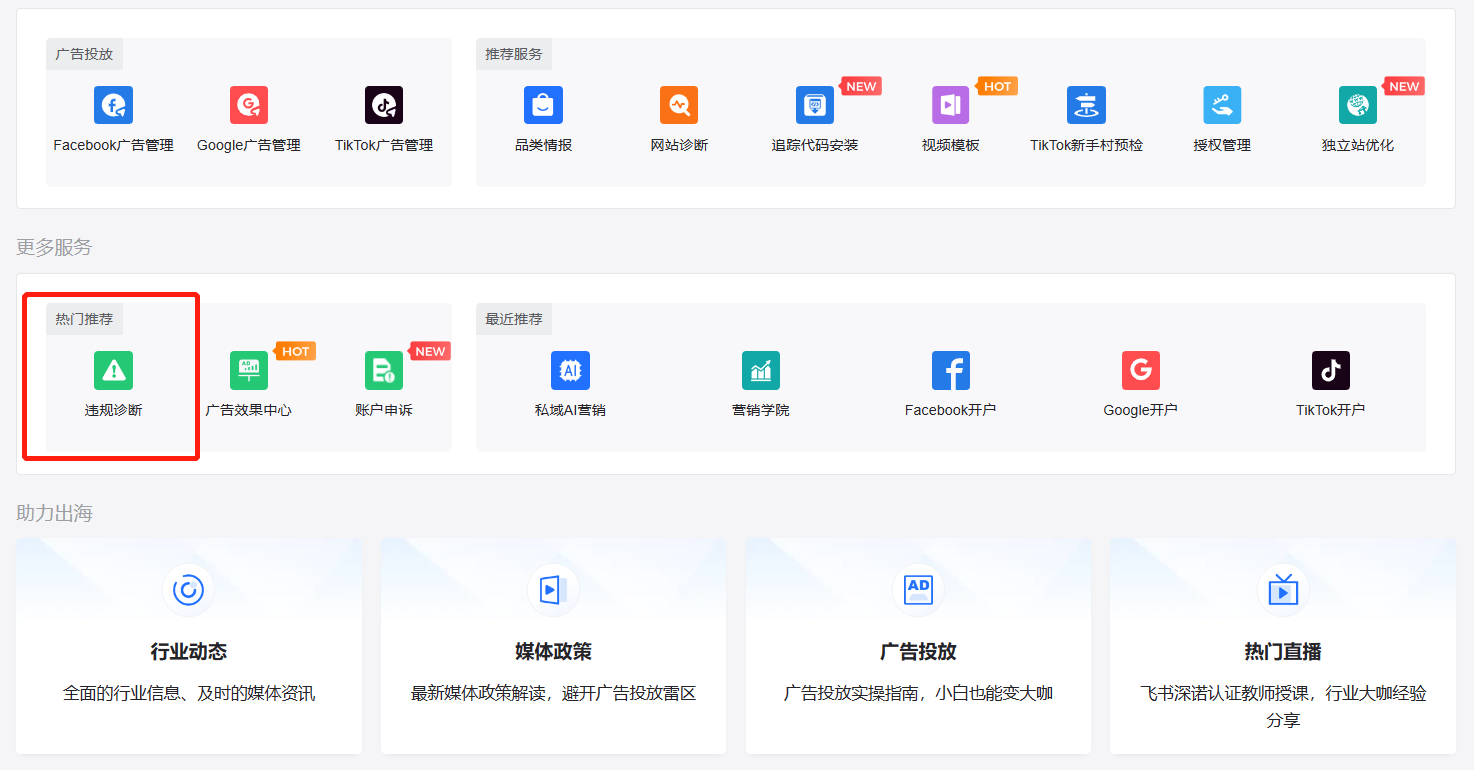Open 授权管理 icon
The image size is (1474, 770).
pyautogui.click(x=1222, y=105)
